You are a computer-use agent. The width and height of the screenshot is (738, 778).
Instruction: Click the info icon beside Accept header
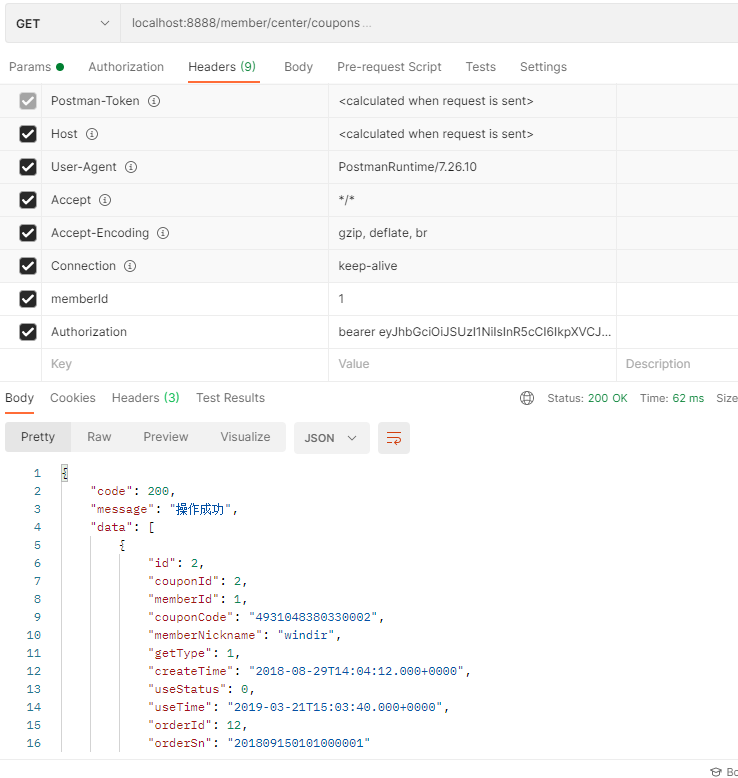(x=105, y=200)
